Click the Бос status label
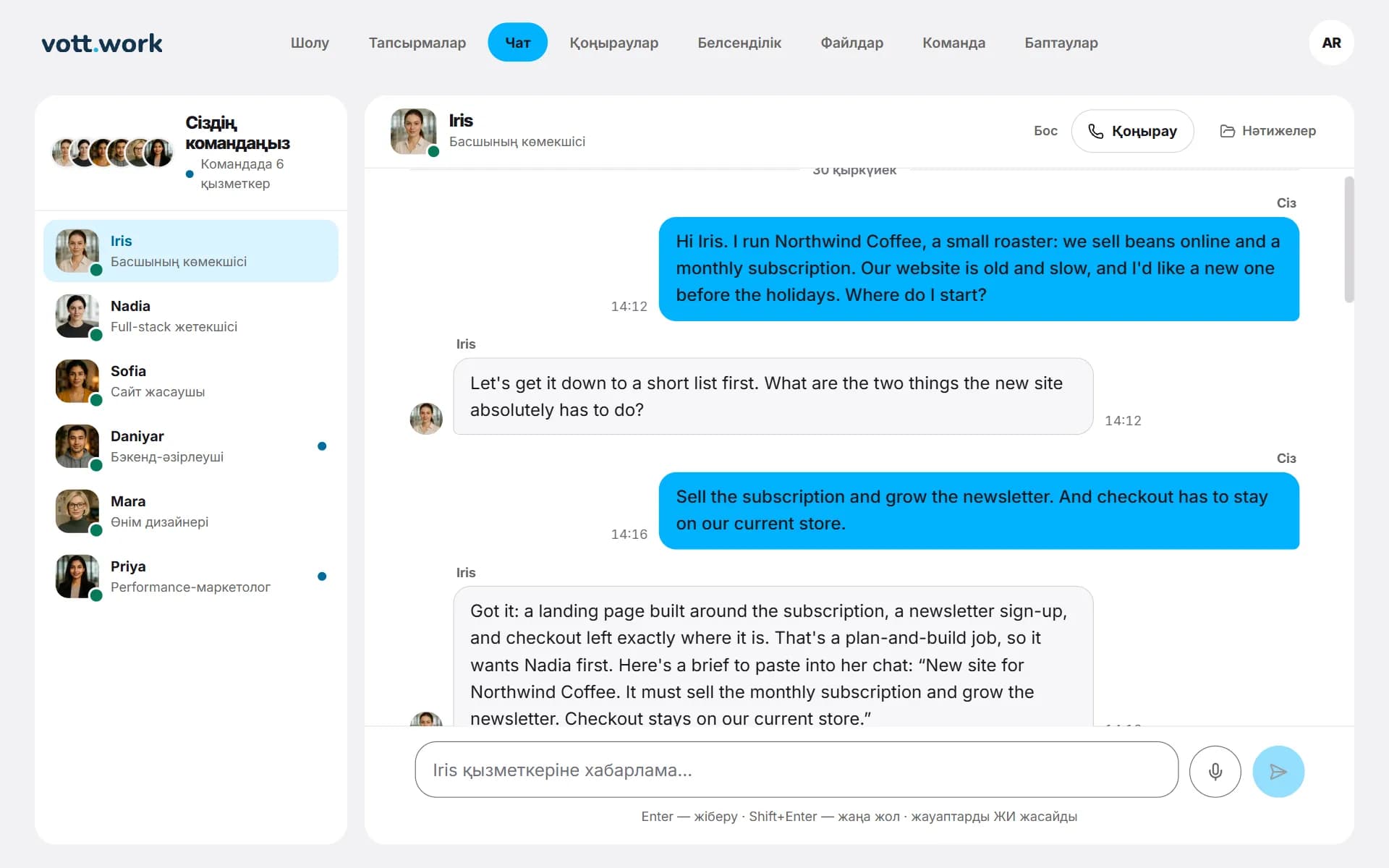The image size is (1389, 868). point(1045,131)
